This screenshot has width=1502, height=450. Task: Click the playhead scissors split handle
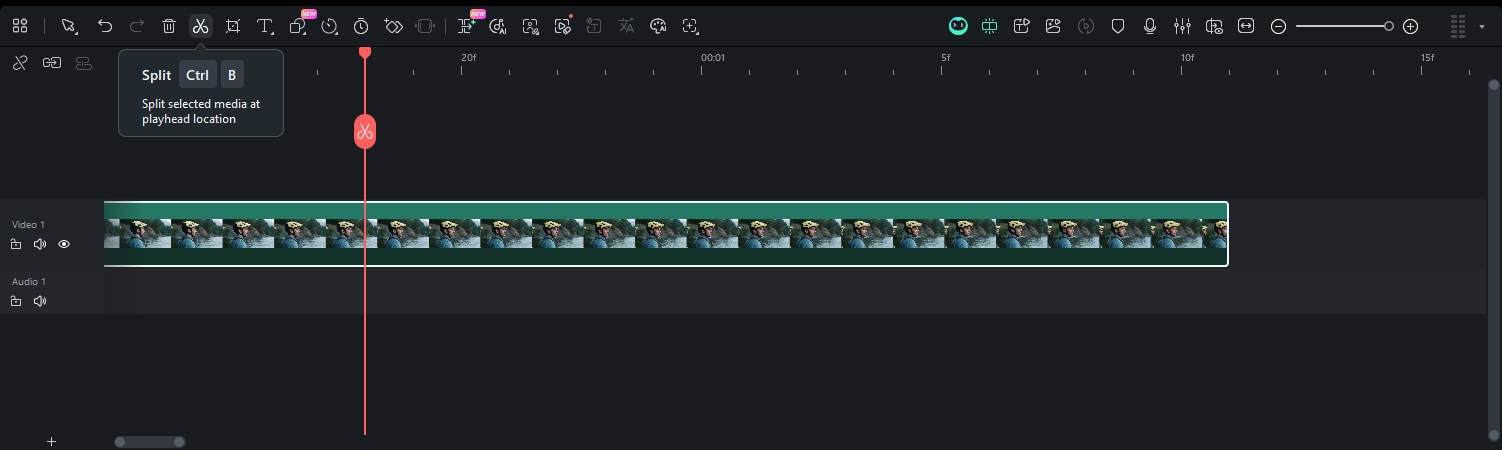point(365,131)
